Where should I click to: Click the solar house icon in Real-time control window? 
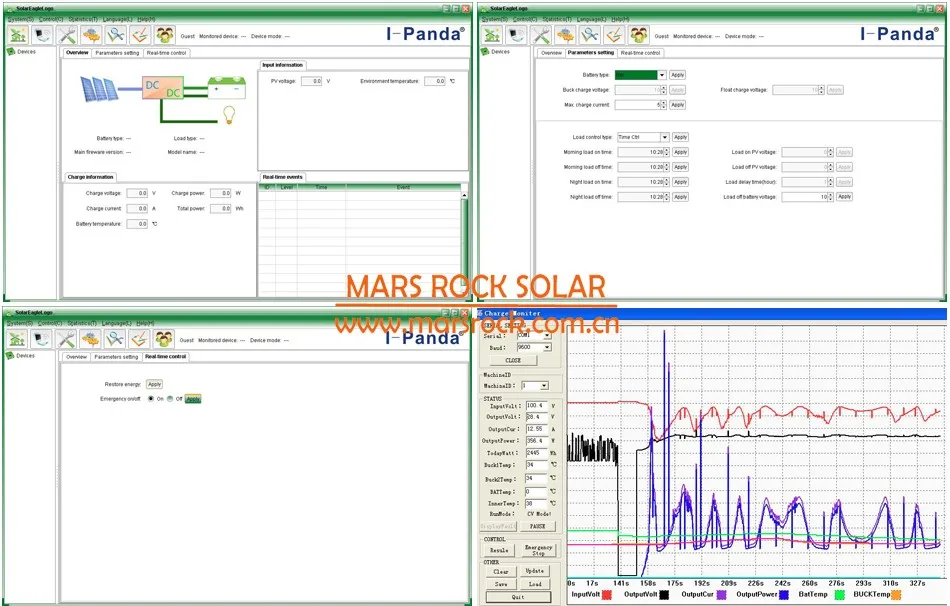[x=17, y=339]
